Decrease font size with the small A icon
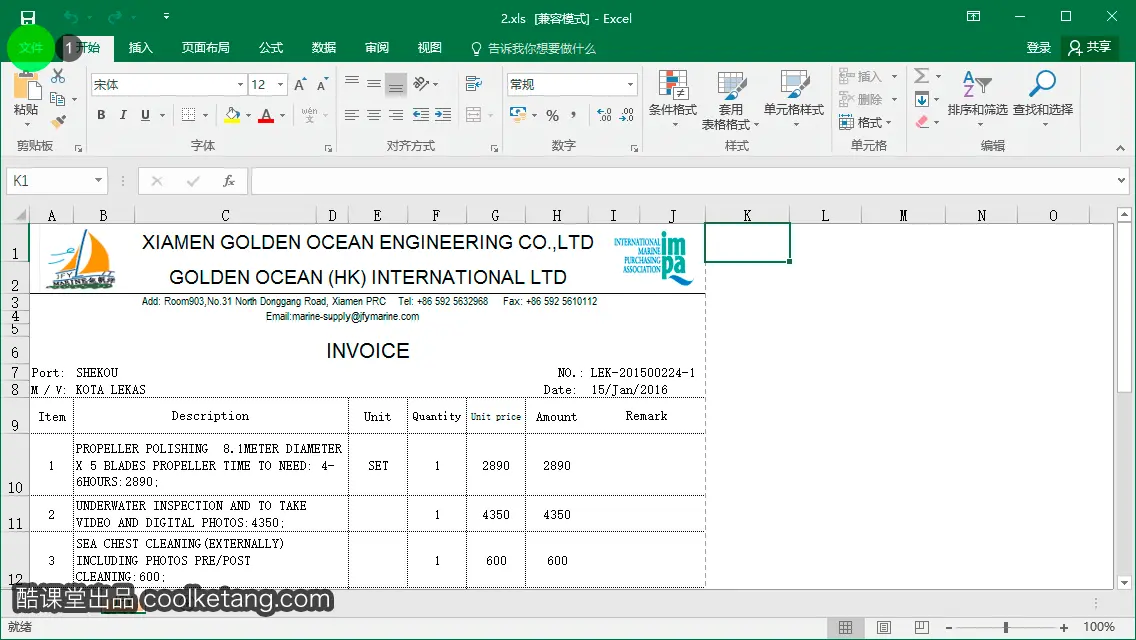Screen dimensions: 1136x640 (322, 85)
